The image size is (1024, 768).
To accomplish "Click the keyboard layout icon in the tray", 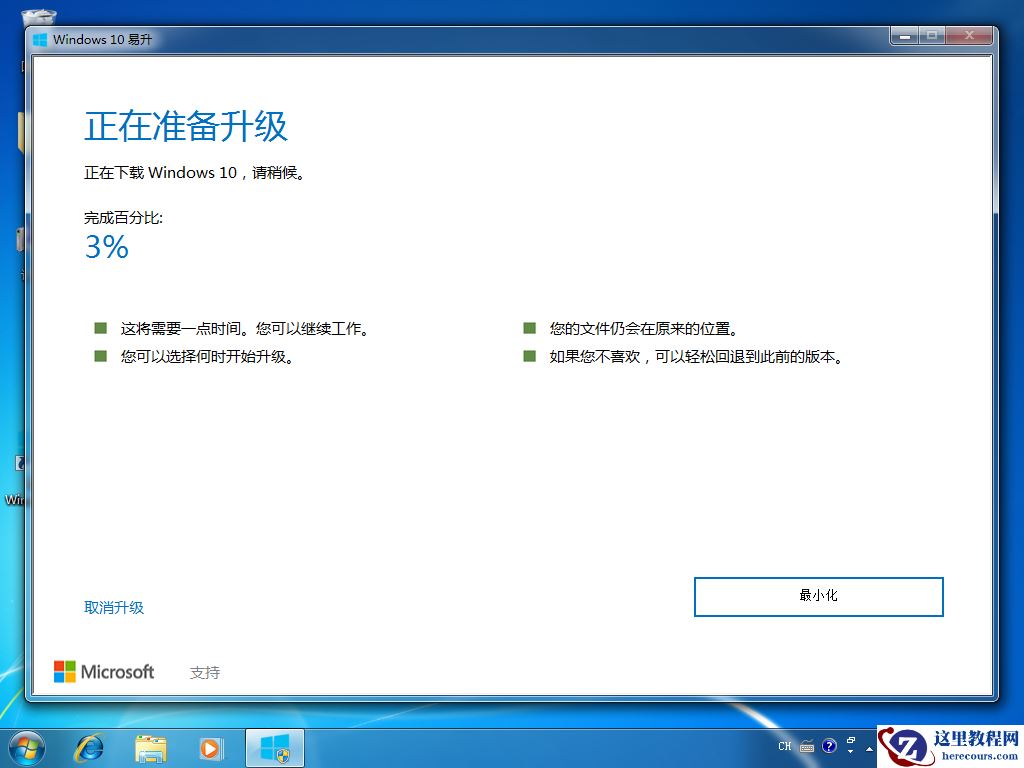I will click(806, 746).
